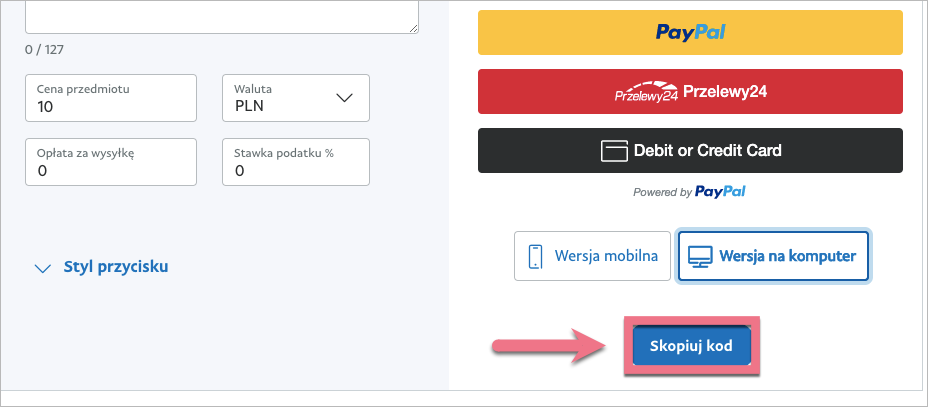The image size is (928, 407).
Task: Click the credit card icon
Action: [x=613, y=151]
